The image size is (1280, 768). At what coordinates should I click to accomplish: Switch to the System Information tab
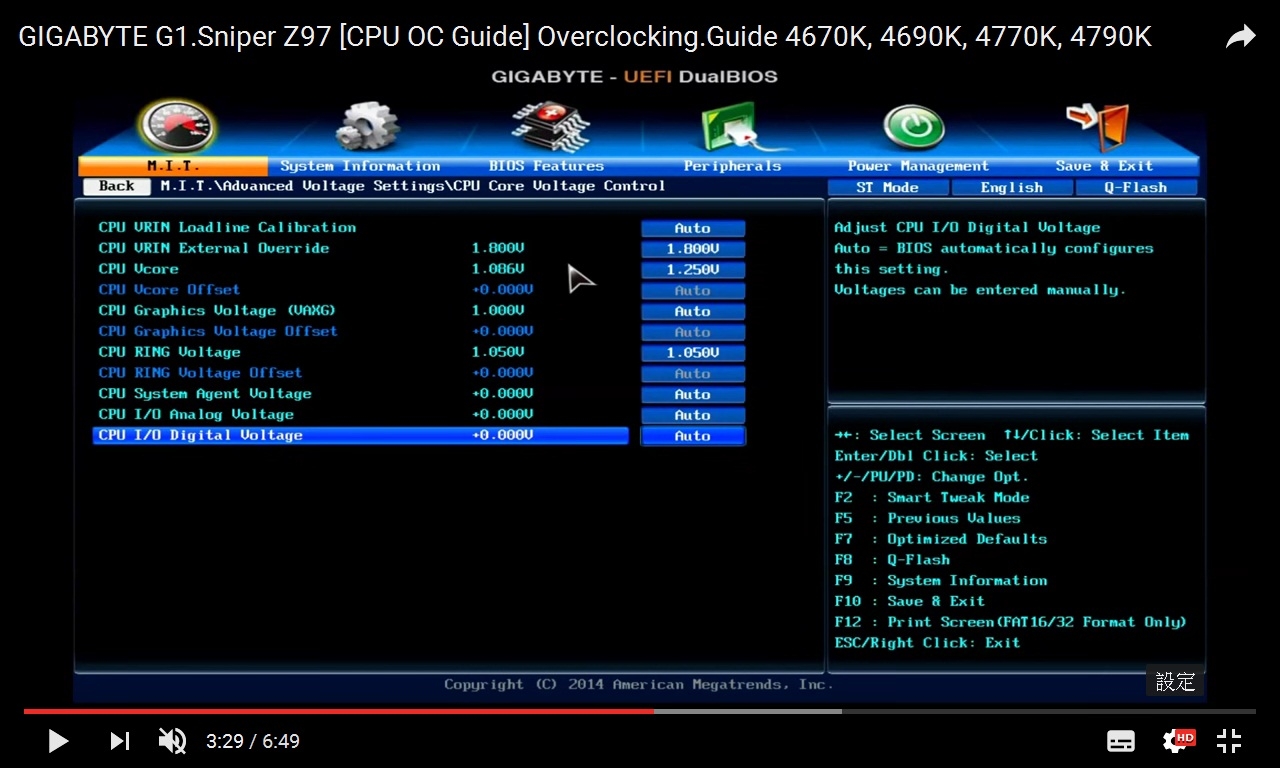click(360, 166)
